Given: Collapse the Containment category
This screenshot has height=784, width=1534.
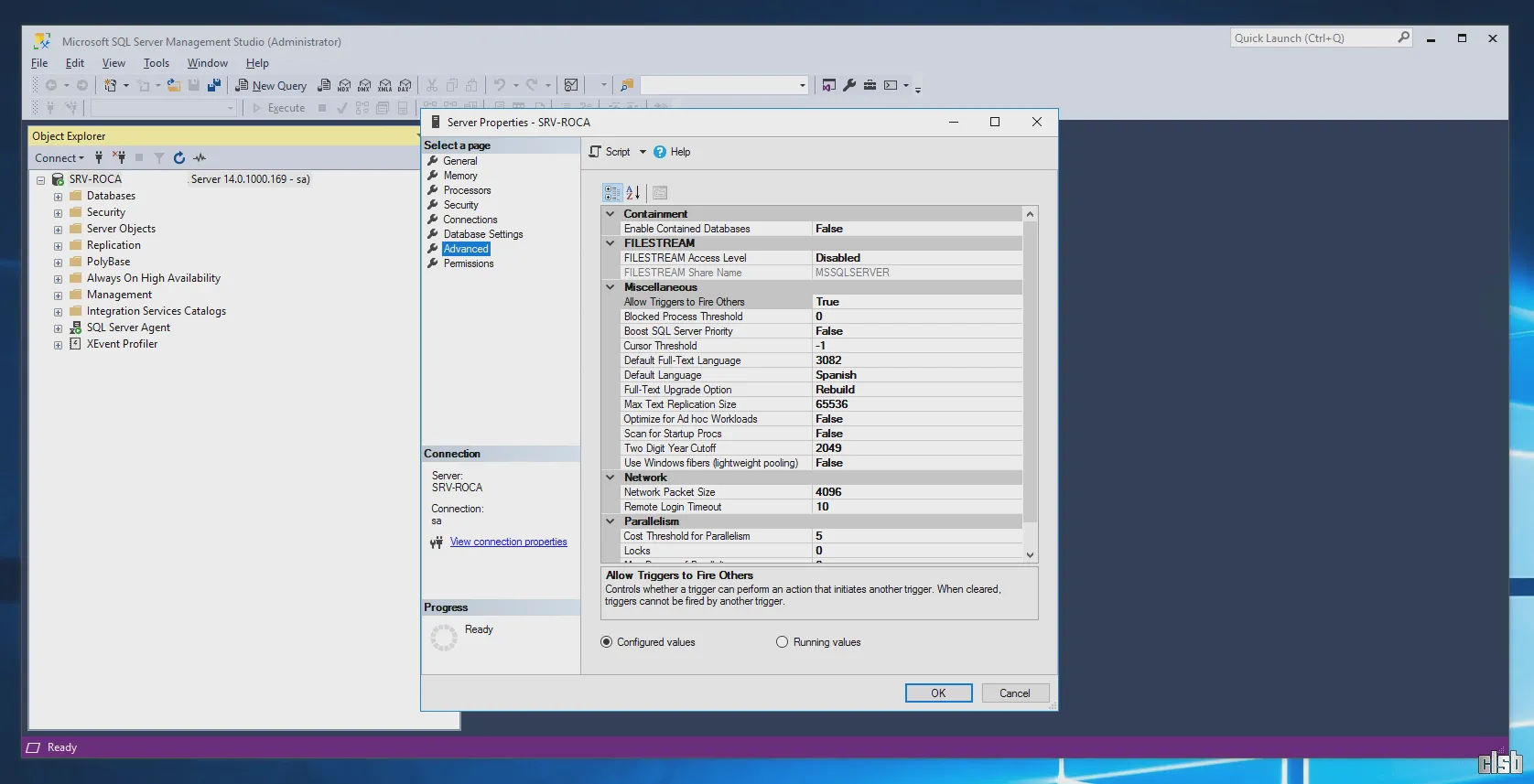Looking at the screenshot, I should click(x=610, y=214).
